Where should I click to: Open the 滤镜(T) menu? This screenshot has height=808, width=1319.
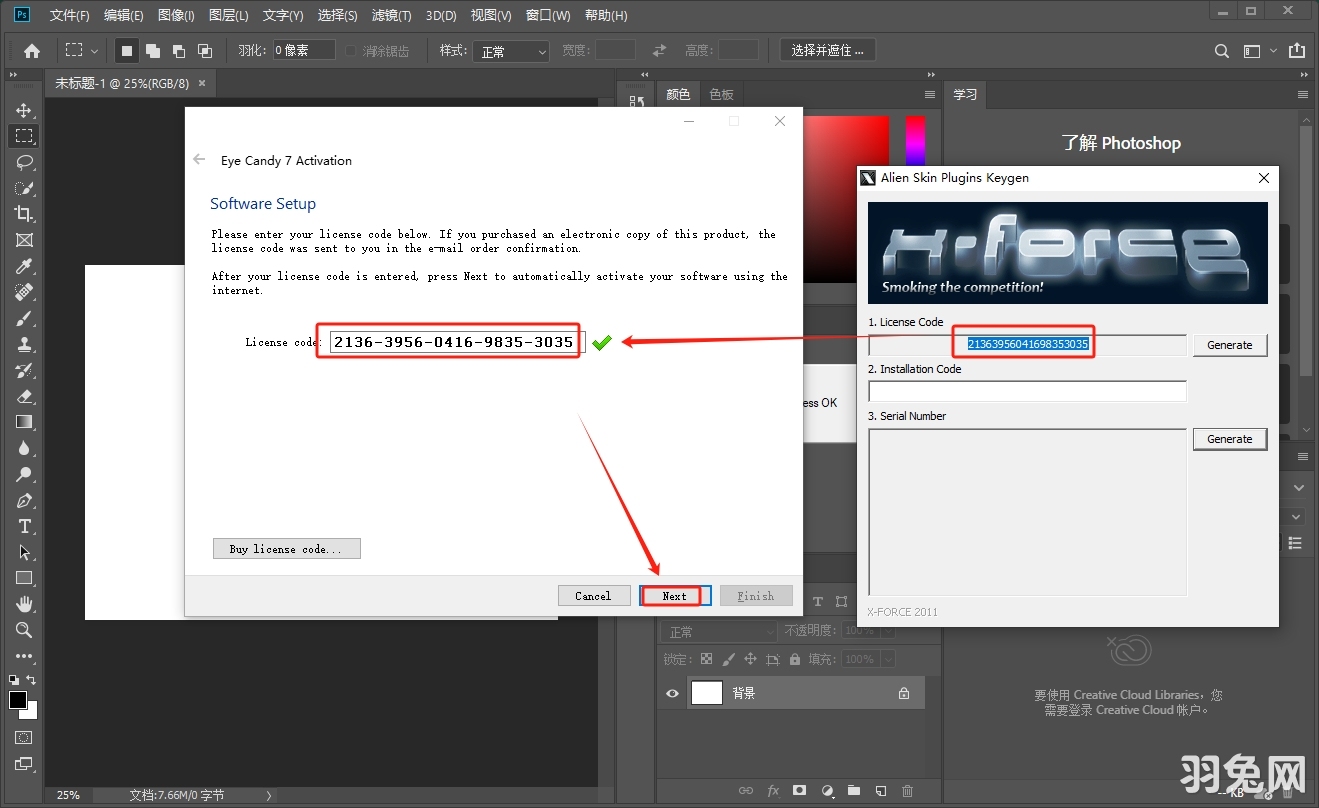[x=391, y=15]
